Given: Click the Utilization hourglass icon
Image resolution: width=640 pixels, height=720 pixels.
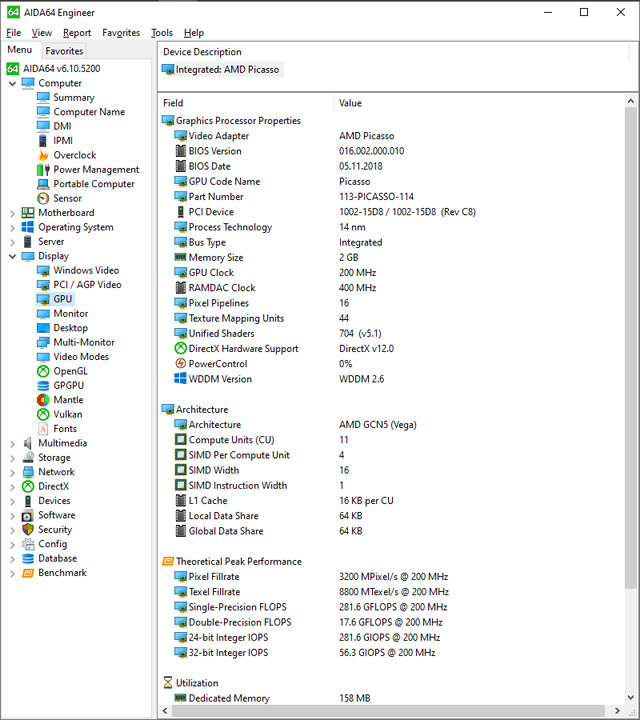Looking at the screenshot, I should point(168,682).
